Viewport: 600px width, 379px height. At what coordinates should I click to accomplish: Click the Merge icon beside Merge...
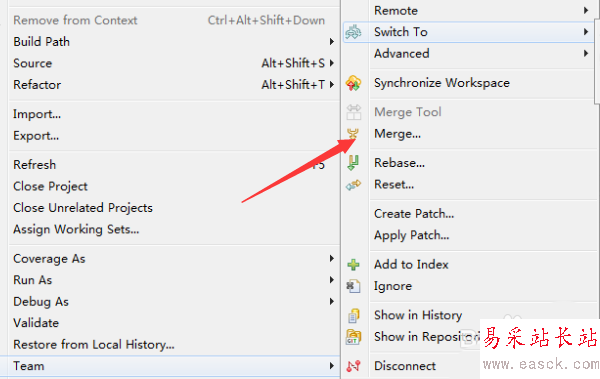[x=353, y=134]
